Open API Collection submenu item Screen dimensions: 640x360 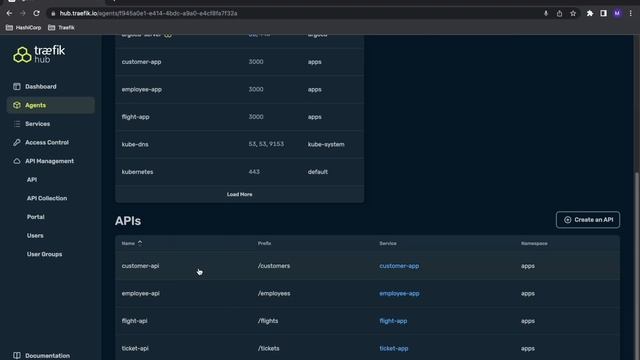[47, 198]
